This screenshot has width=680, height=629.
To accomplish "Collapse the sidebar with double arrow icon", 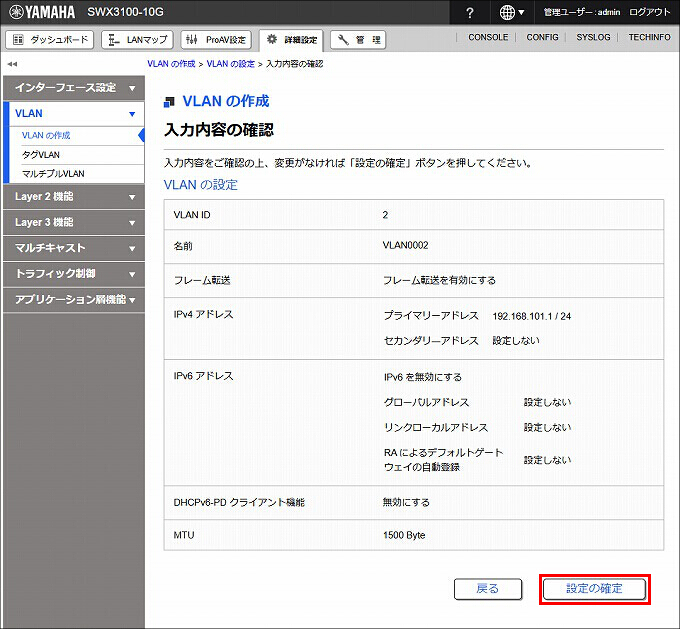I will [x=12, y=64].
